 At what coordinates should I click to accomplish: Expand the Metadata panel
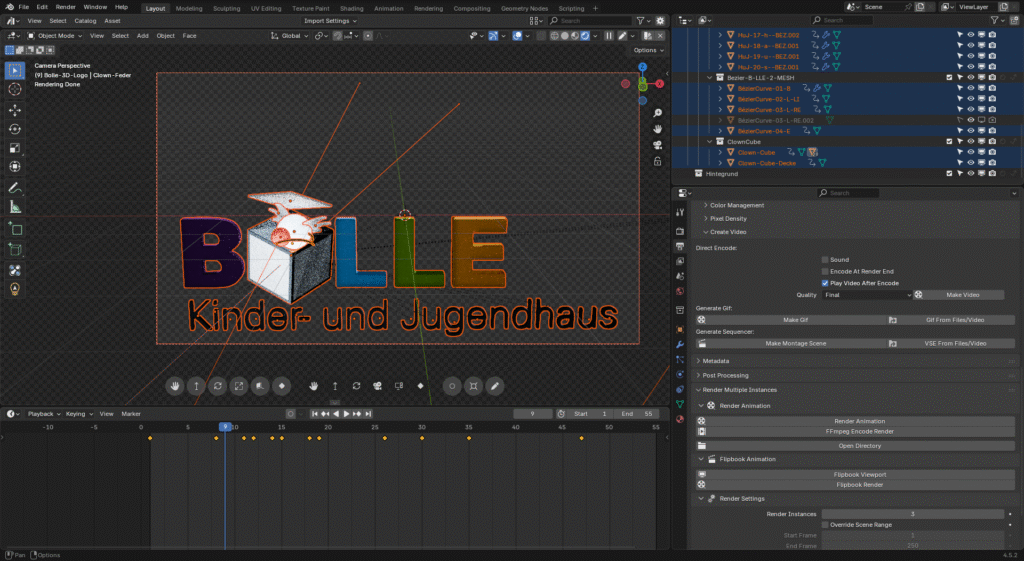[715, 361]
